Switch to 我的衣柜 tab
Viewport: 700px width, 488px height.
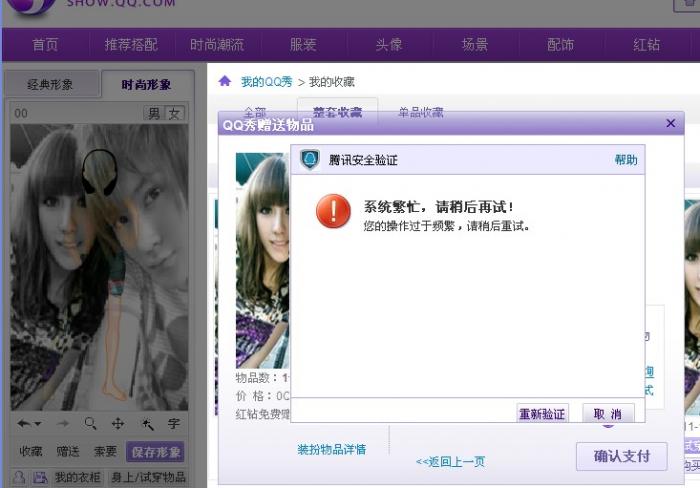(x=78, y=478)
